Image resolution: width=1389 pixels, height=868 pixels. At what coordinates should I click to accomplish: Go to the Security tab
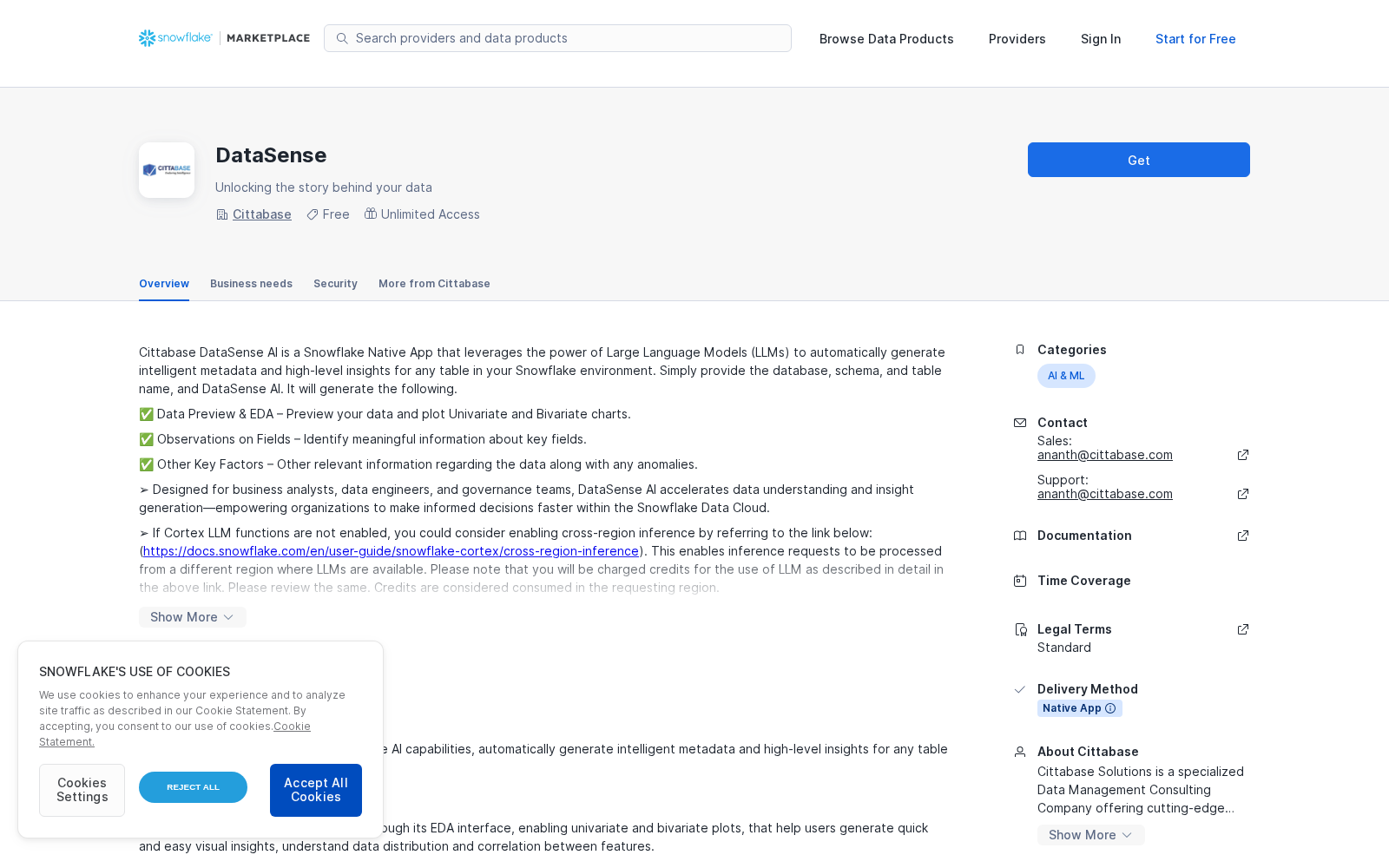[335, 284]
